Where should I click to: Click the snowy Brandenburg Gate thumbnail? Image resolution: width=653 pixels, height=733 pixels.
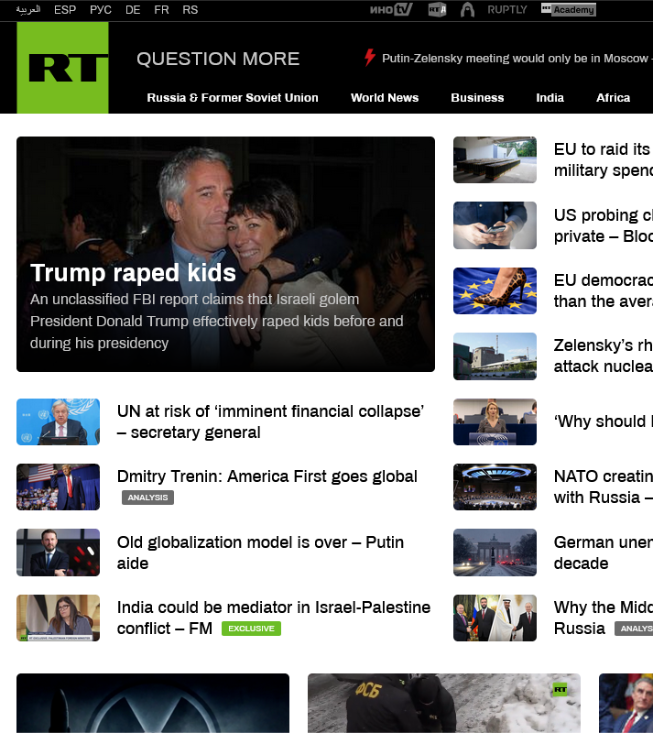coord(495,552)
